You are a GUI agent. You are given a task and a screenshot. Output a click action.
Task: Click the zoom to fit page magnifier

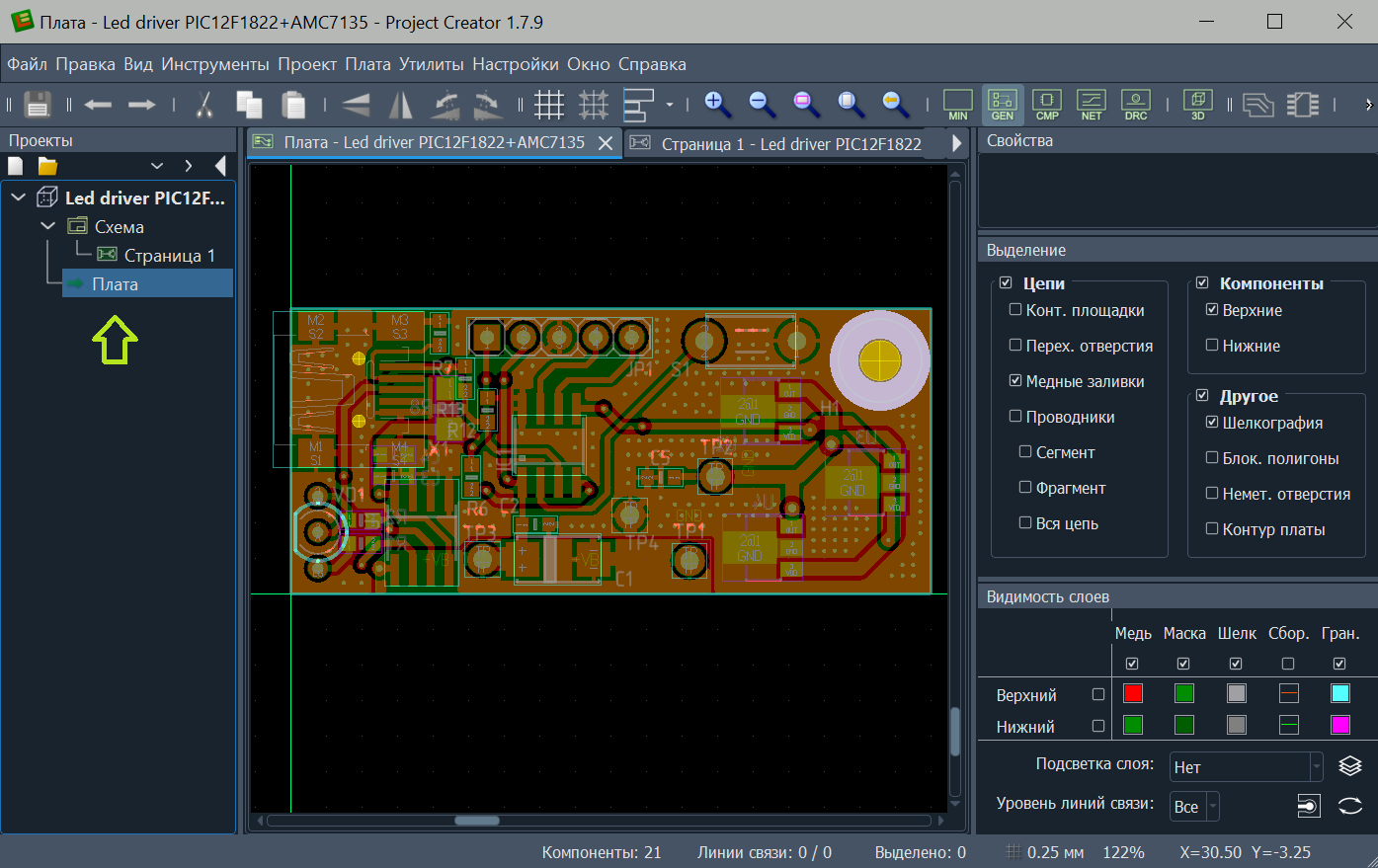coord(851,103)
